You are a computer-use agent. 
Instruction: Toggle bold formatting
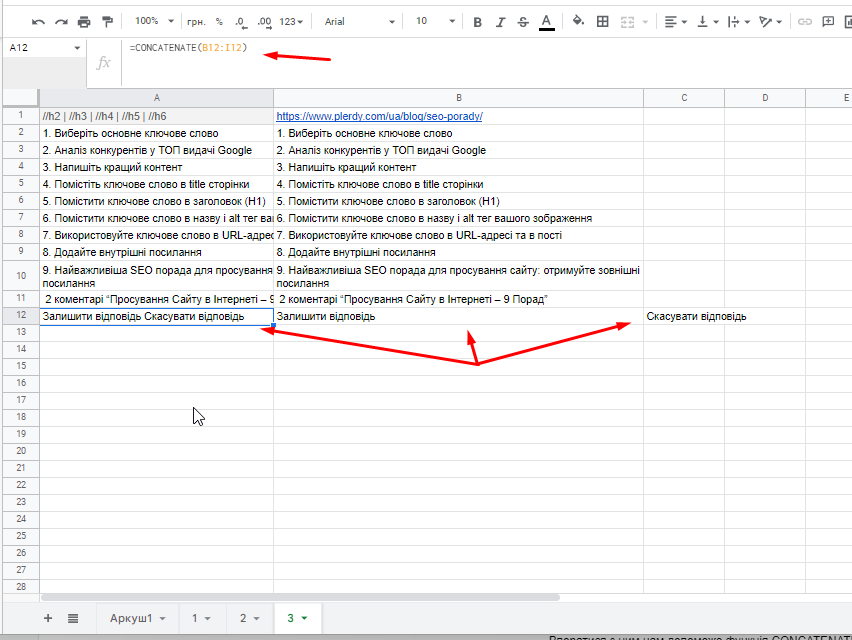pyautogui.click(x=477, y=21)
